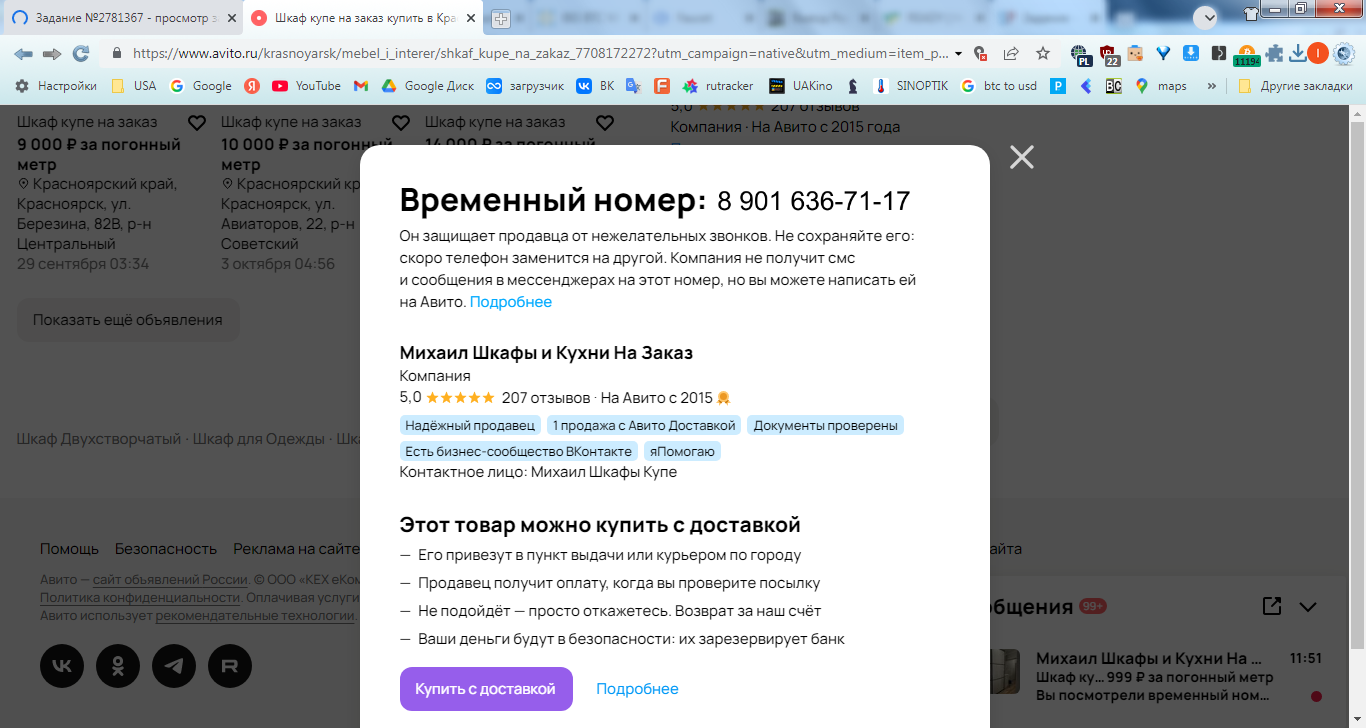Open the 'Настройки' bookmark

tap(55, 86)
